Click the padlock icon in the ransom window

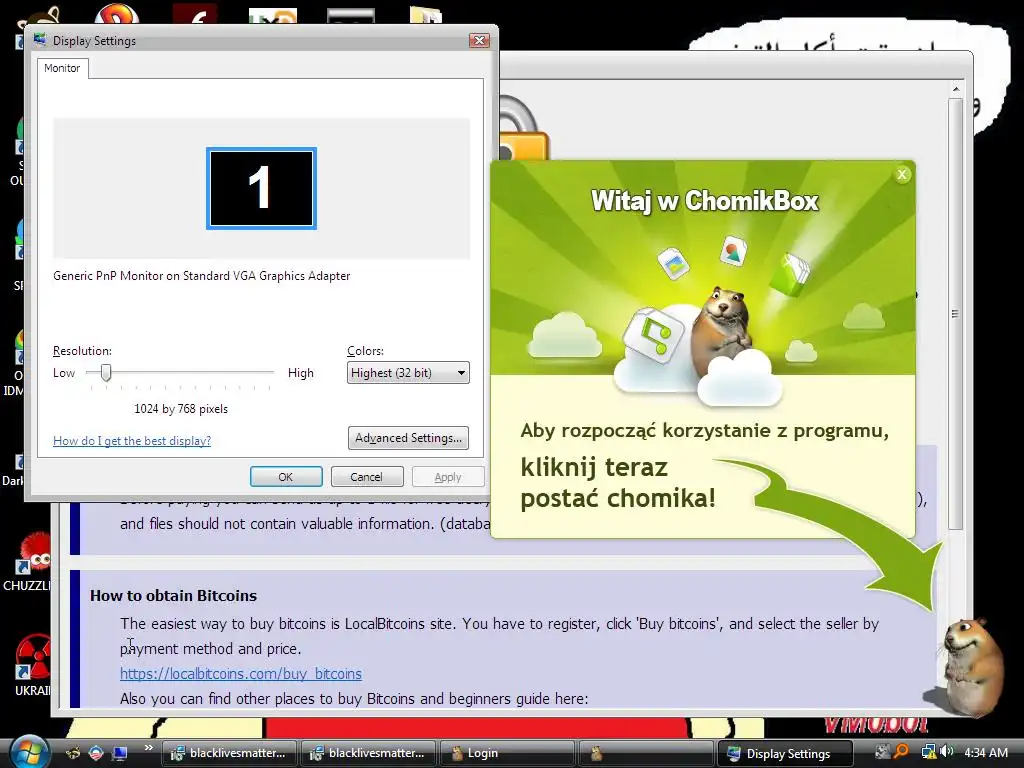pos(524,129)
